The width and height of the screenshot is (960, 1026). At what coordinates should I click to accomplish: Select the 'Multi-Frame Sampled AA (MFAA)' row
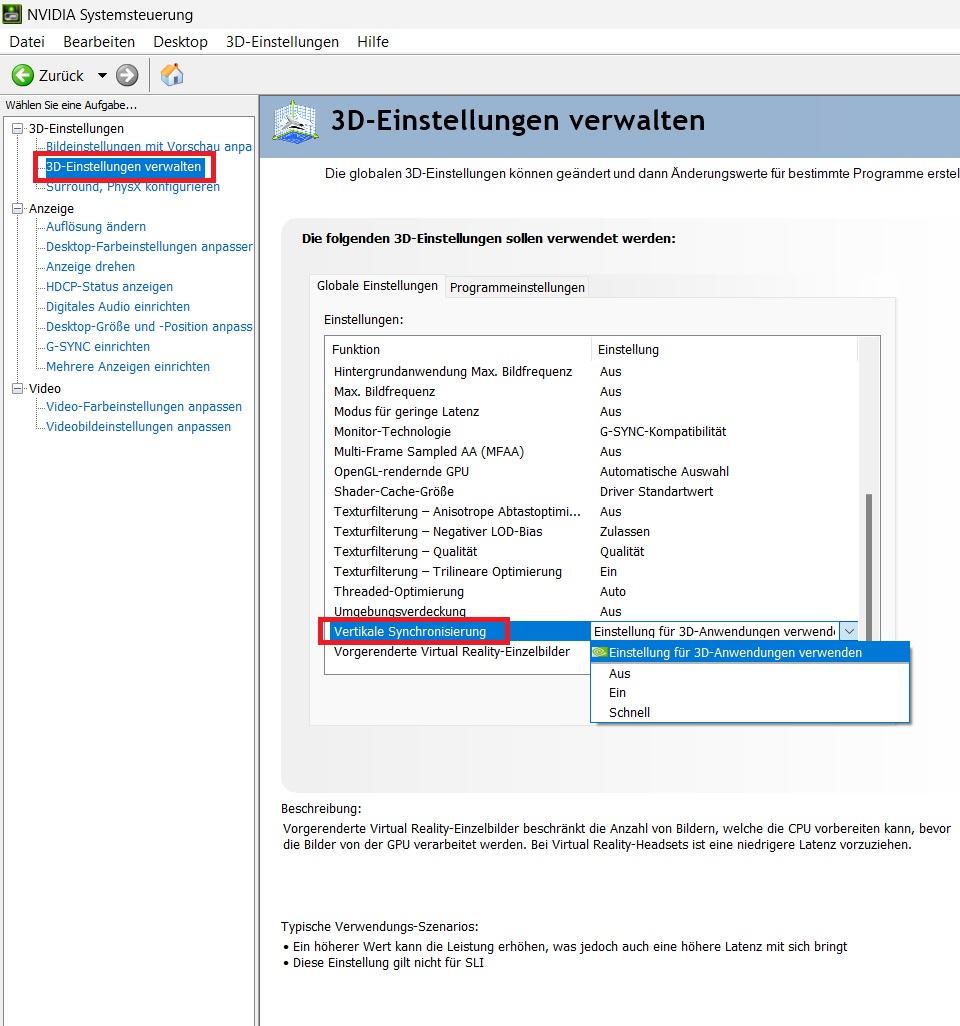tap(591, 451)
